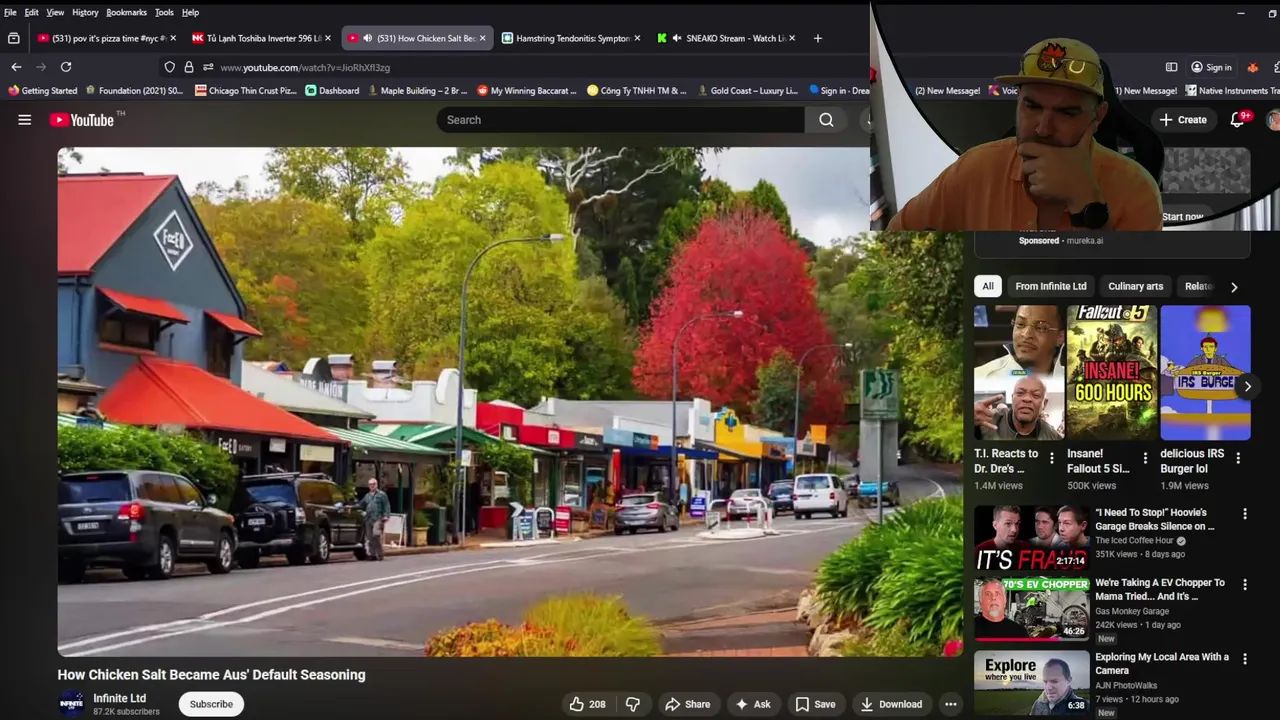Open the site permissions icon beside the lock
This screenshot has height=720, width=1280.
pyautogui.click(x=208, y=67)
